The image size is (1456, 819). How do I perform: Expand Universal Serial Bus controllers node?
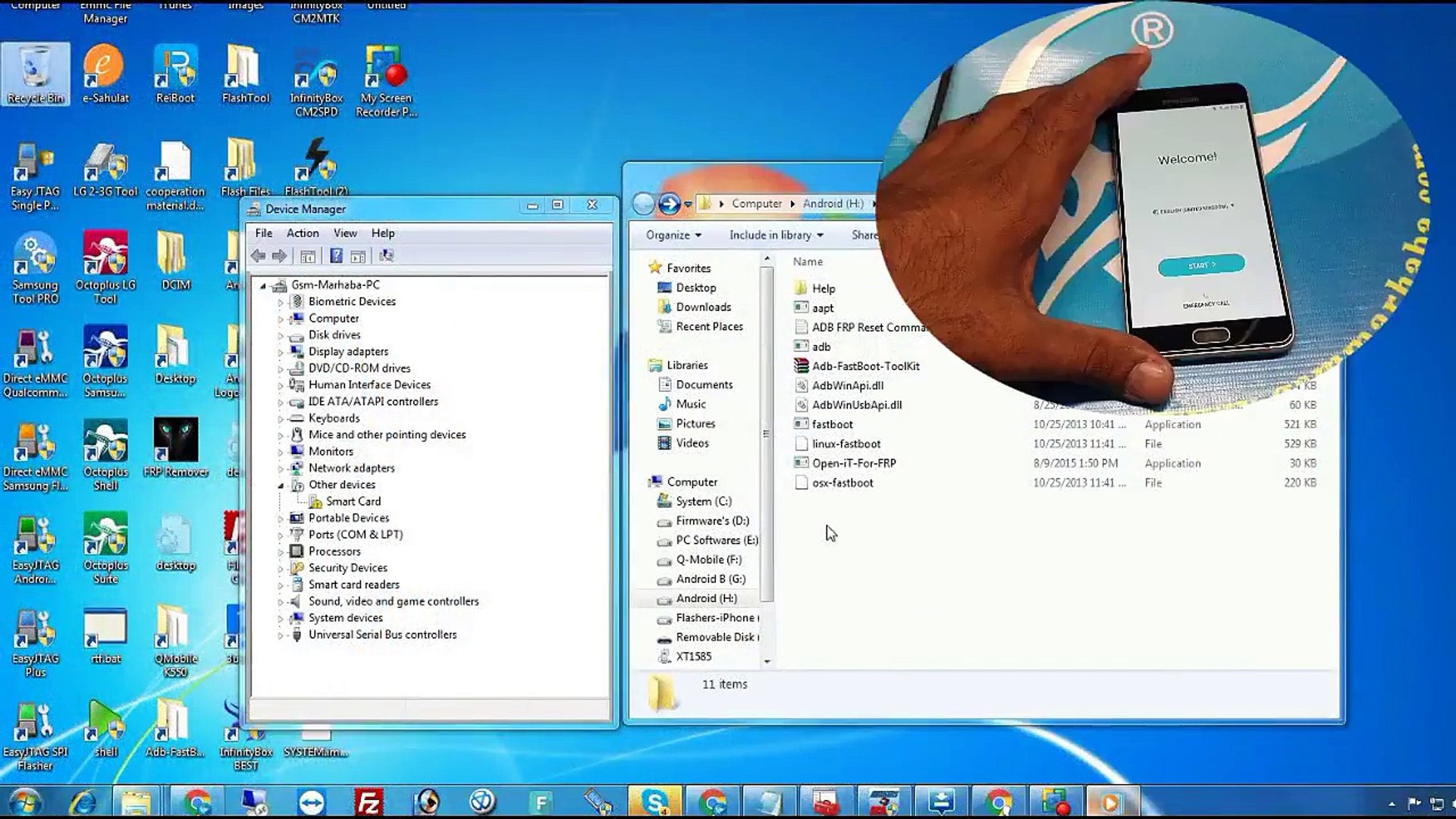point(281,635)
